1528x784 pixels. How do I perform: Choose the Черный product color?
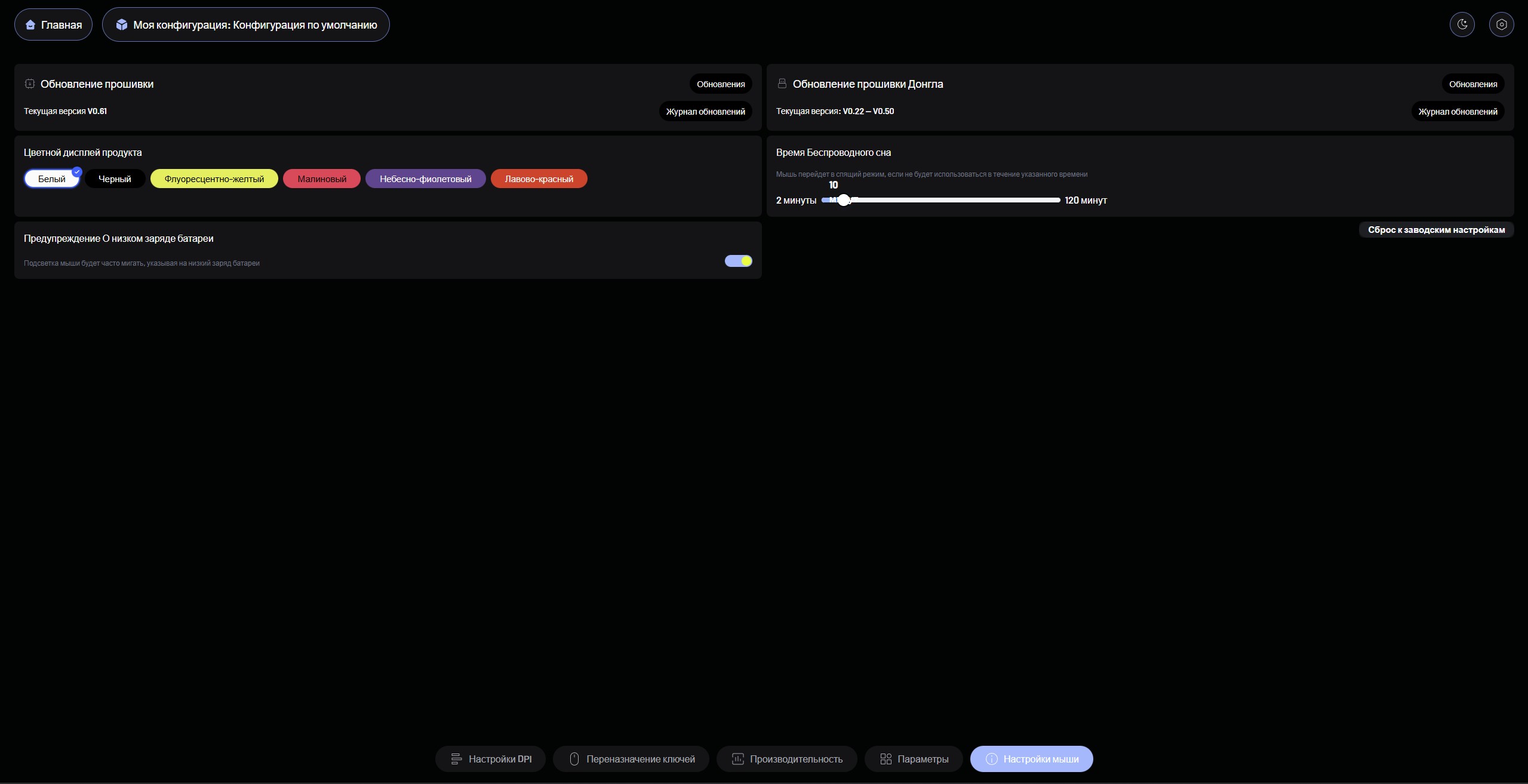click(115, 179)
